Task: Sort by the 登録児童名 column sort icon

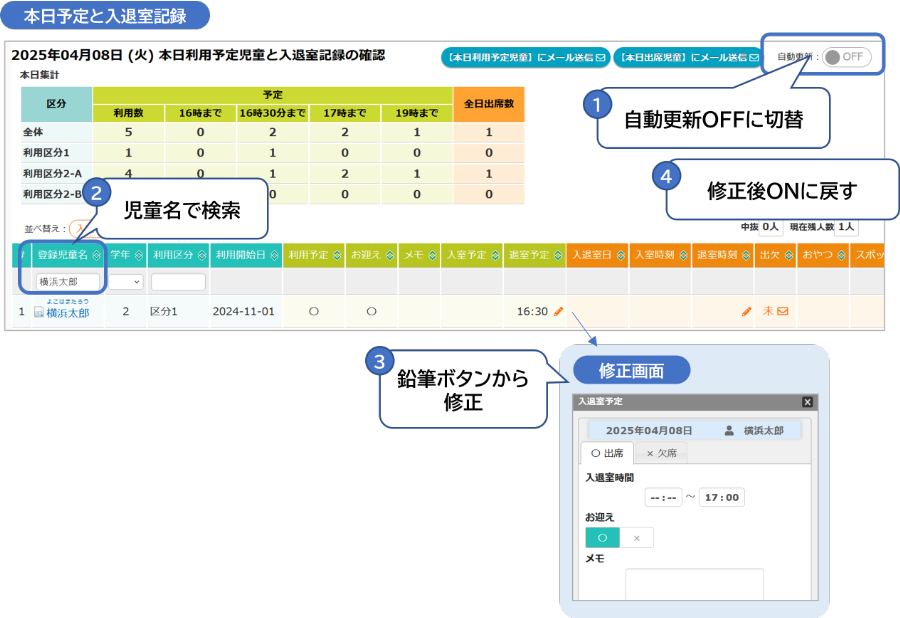Action: (x=96, y=255)
